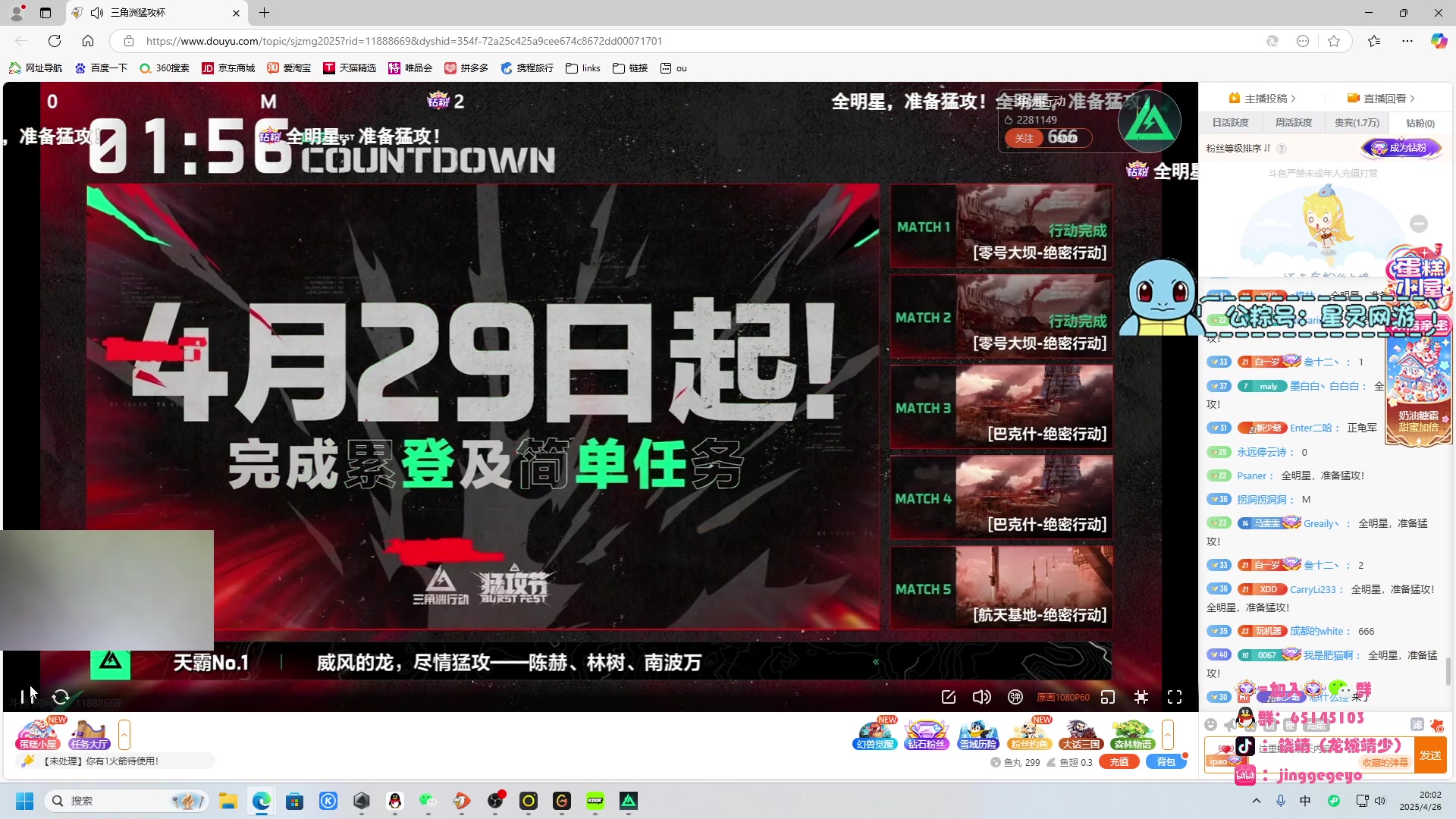Go to the browser home page

88,41
